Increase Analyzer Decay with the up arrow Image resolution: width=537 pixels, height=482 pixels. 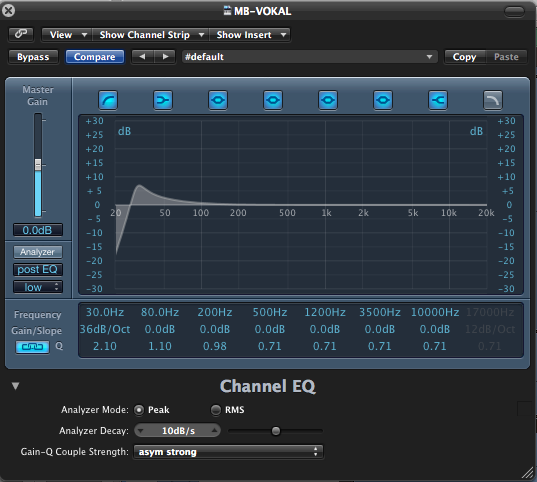click(x=214, y=431)
